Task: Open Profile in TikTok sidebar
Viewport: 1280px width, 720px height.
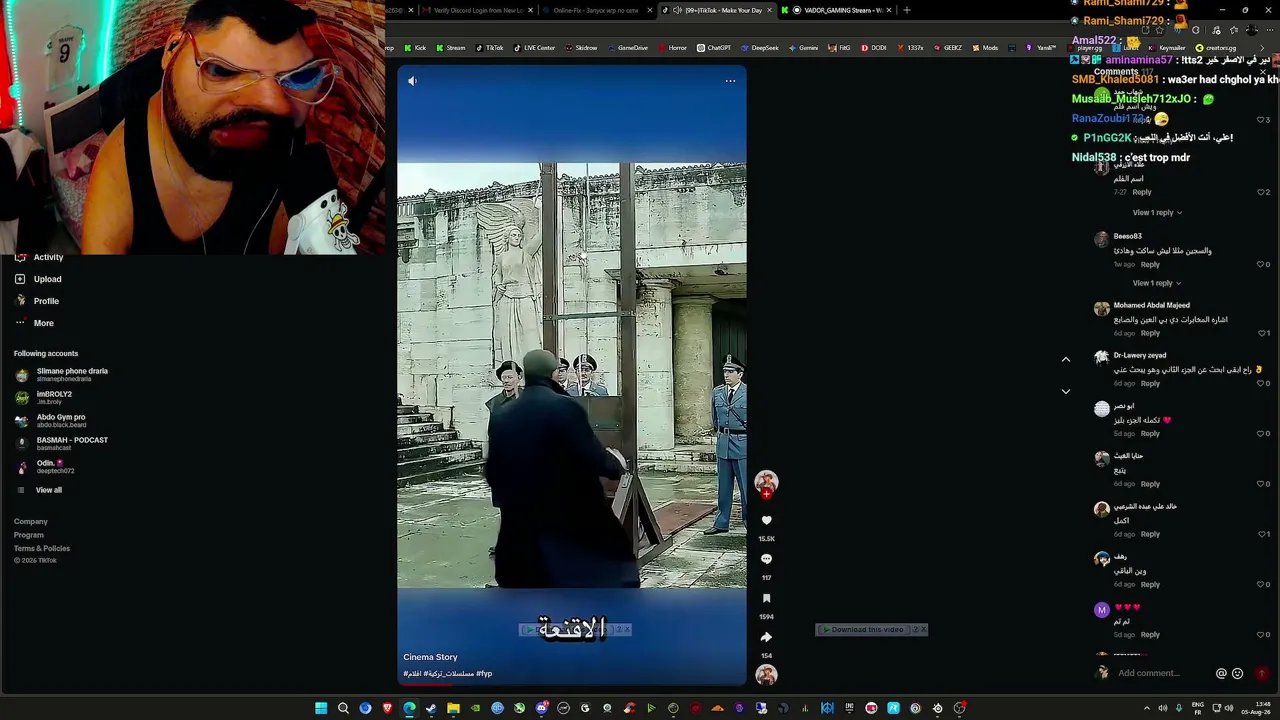Action: coord(38,301)
